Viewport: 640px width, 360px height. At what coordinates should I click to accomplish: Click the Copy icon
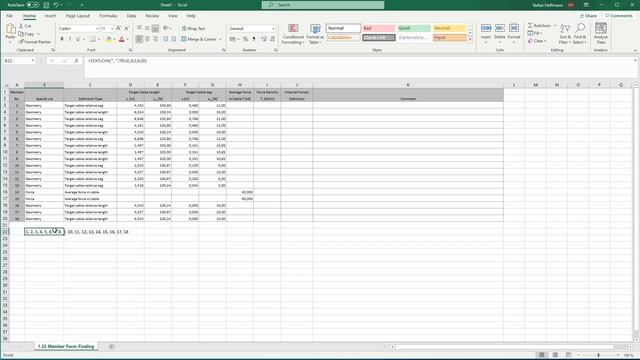(21, 34)
